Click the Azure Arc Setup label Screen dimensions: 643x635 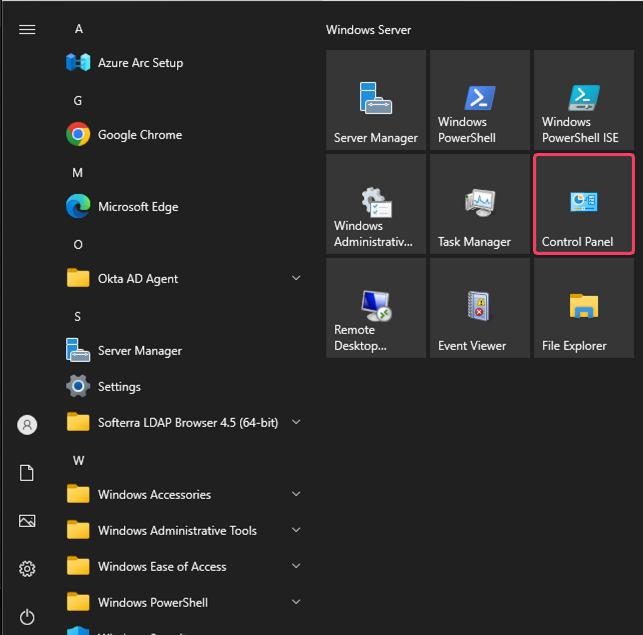click(140, 63)
